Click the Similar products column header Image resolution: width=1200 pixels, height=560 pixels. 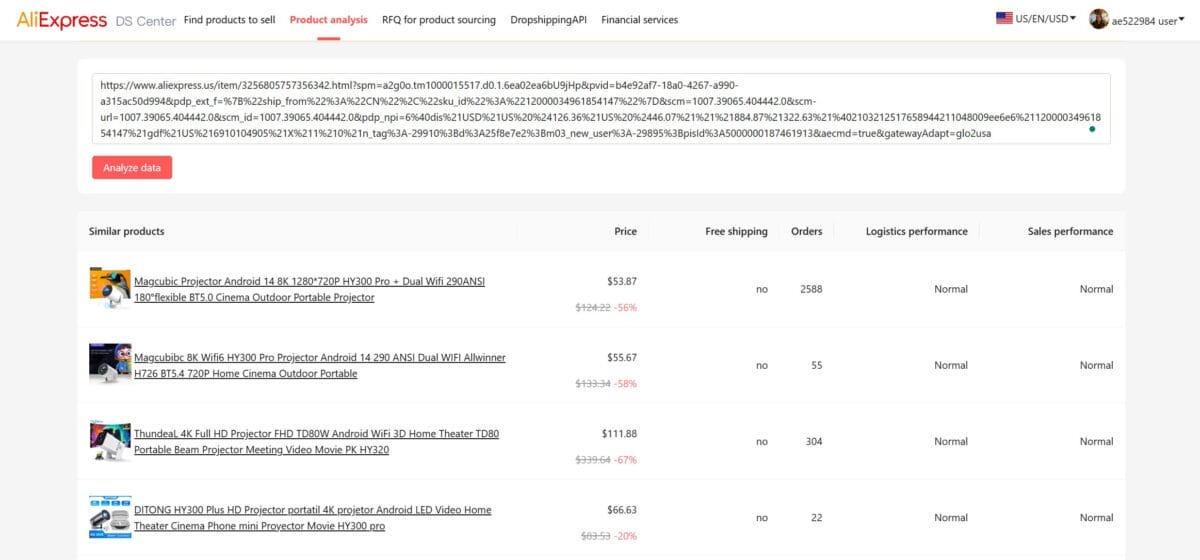[x=127, y=231]
